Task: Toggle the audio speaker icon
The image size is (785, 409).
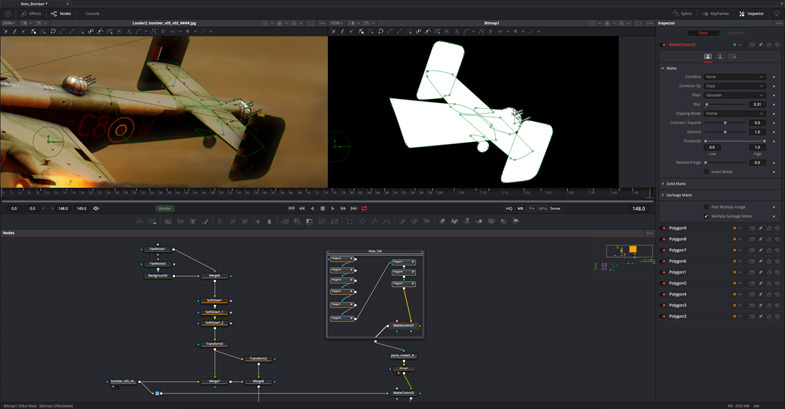Action: click(x=96, y=209)
